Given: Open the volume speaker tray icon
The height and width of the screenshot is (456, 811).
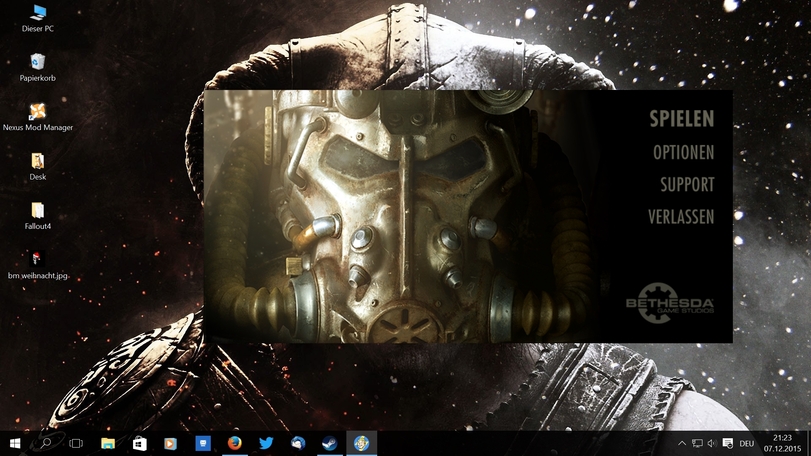Looking at the screenshot, I should (712, 443).
